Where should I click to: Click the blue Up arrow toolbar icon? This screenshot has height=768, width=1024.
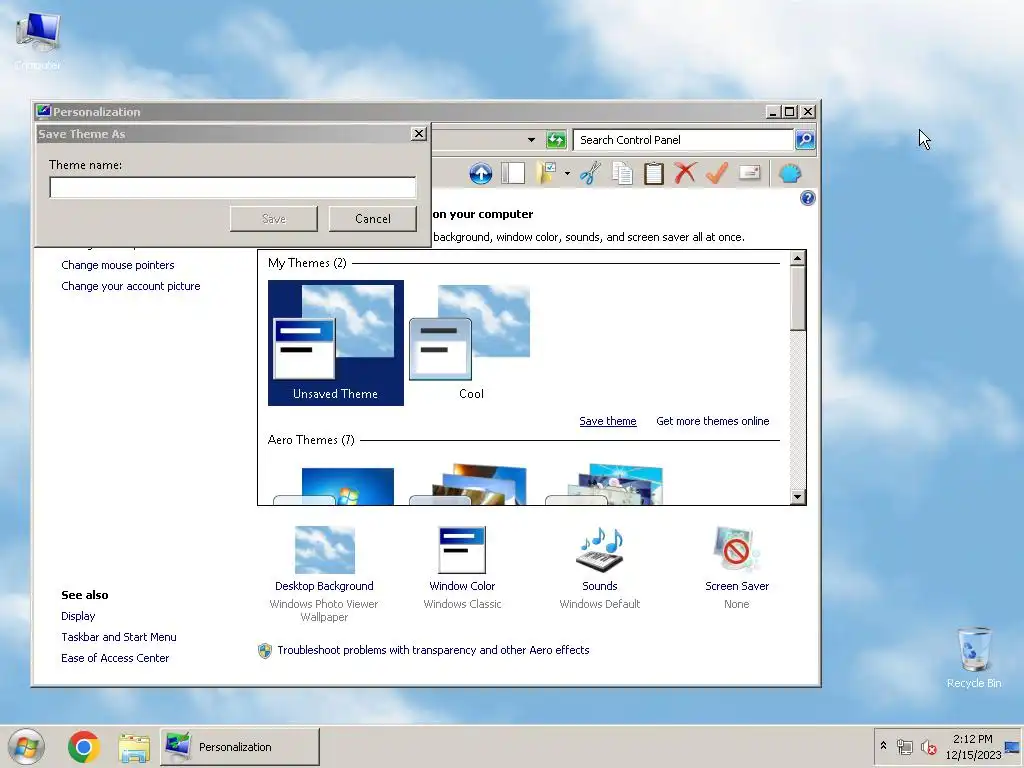(x=481, y=174)
